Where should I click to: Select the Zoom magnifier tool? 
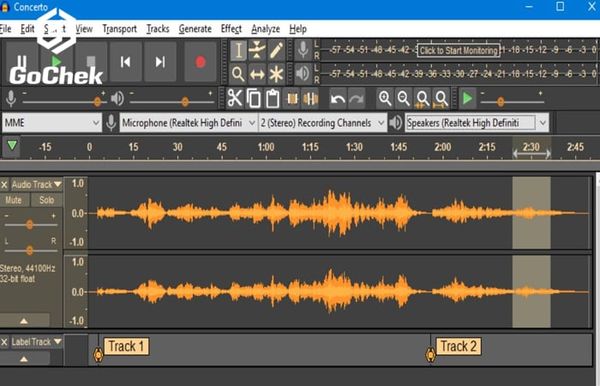click(x=238, y=74)
